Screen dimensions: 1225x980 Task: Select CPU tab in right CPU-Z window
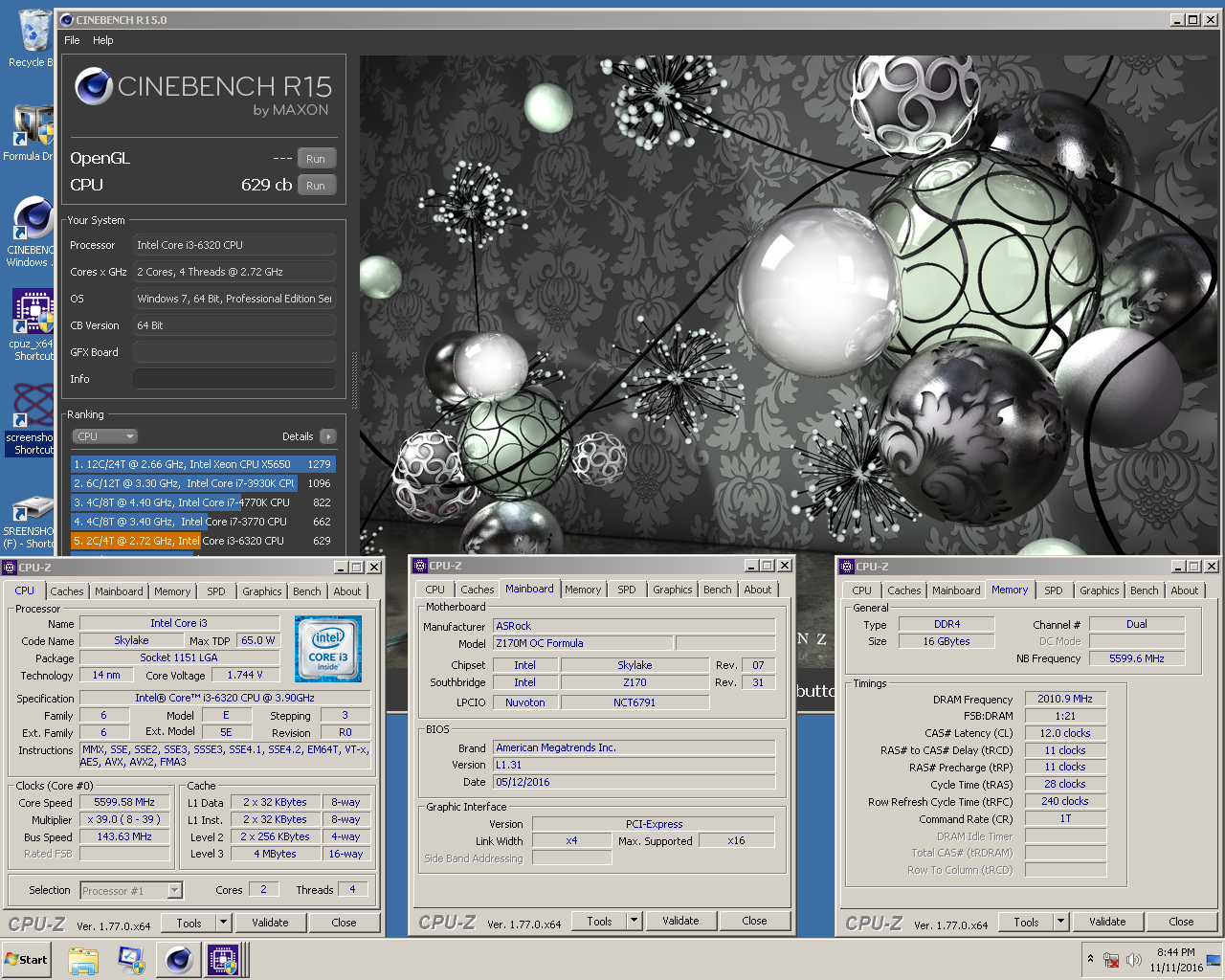pos(862,590)
